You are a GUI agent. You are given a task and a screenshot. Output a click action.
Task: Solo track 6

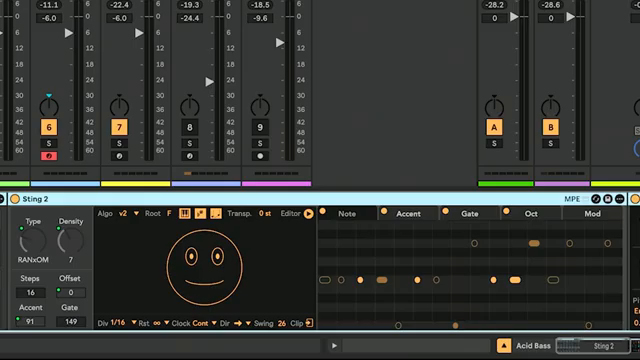tap(49, 143)
